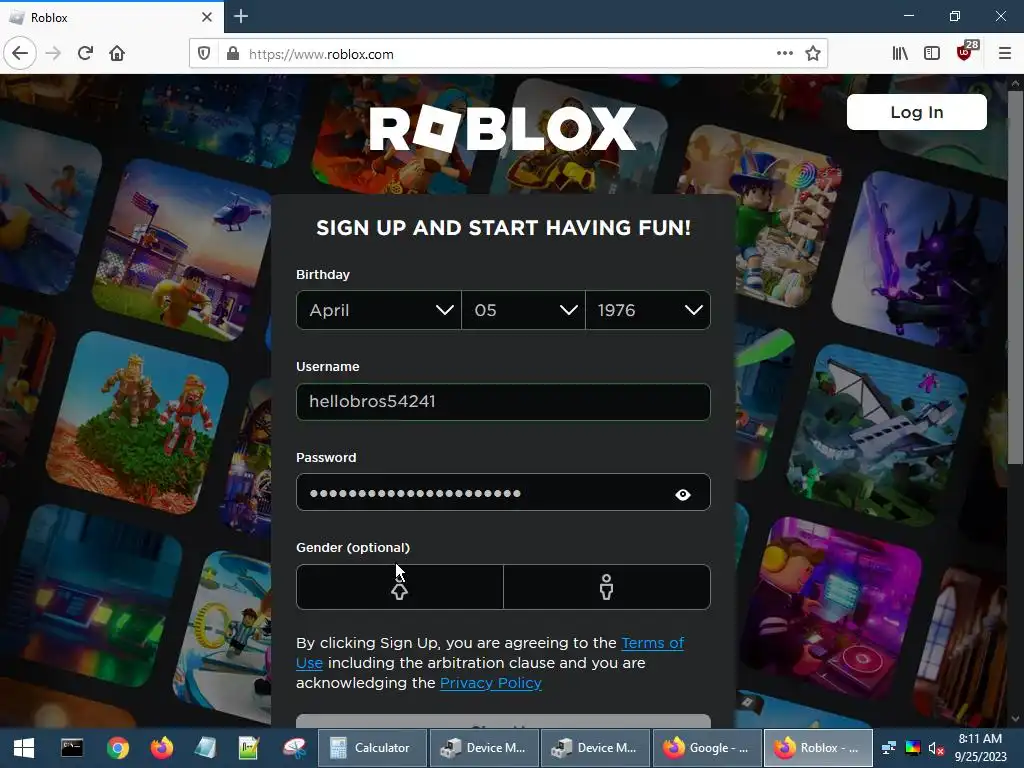
Task: Reload the Roblox page
Action: [x=86, y=54]
